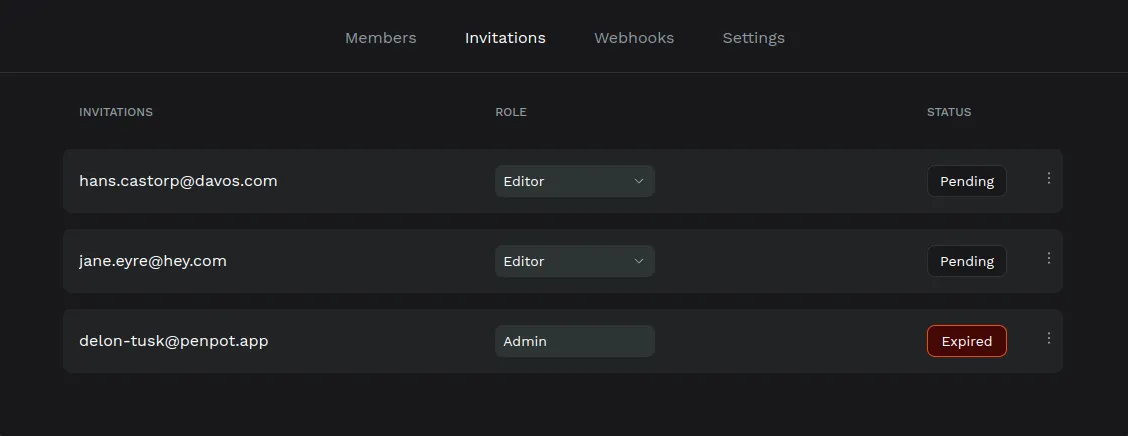Click chevron arrow in jane.eyre role selector
The height and width of the screenshot is (436, 1128).
(x=639, y=261)
